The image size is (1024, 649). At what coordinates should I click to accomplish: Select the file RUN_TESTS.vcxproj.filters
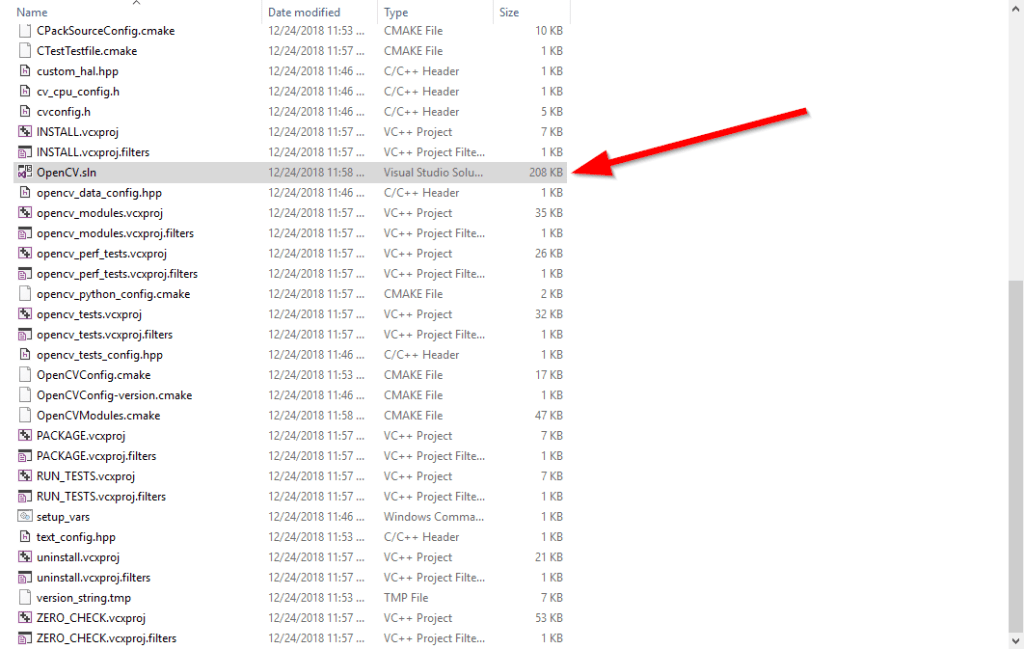[101, 496]
